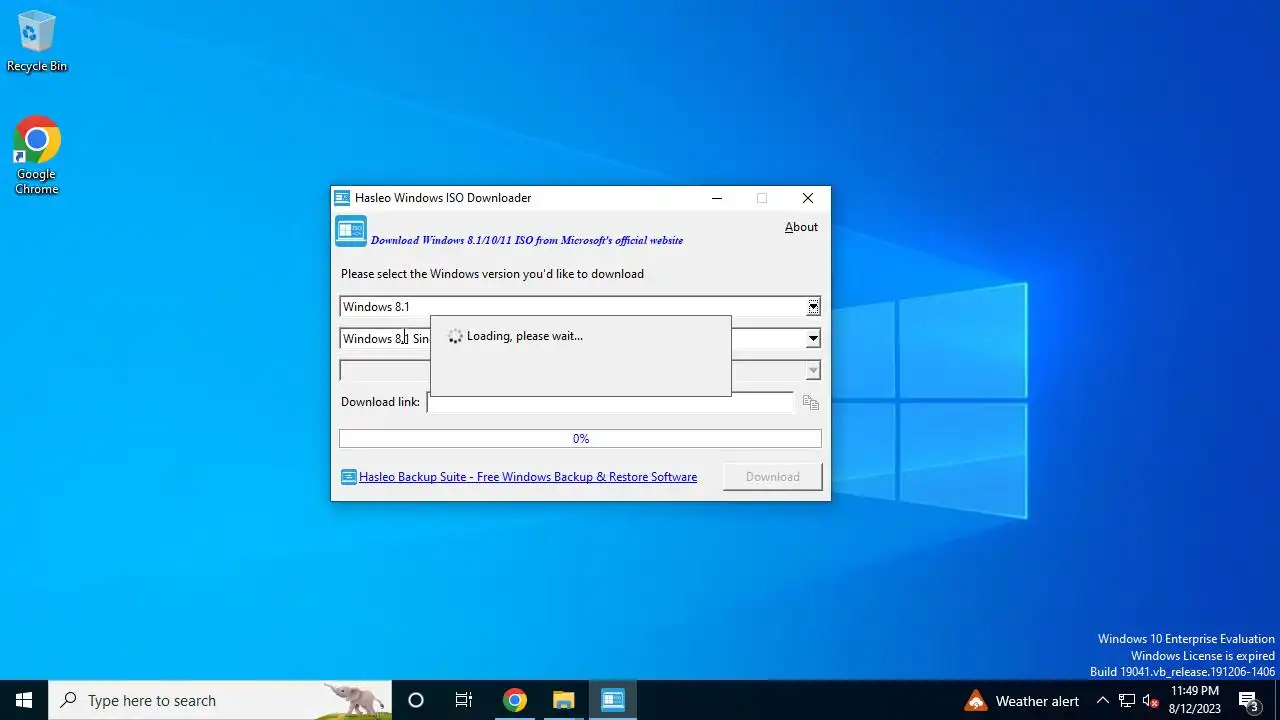Click the Cortana circle icon

(416, 700)
